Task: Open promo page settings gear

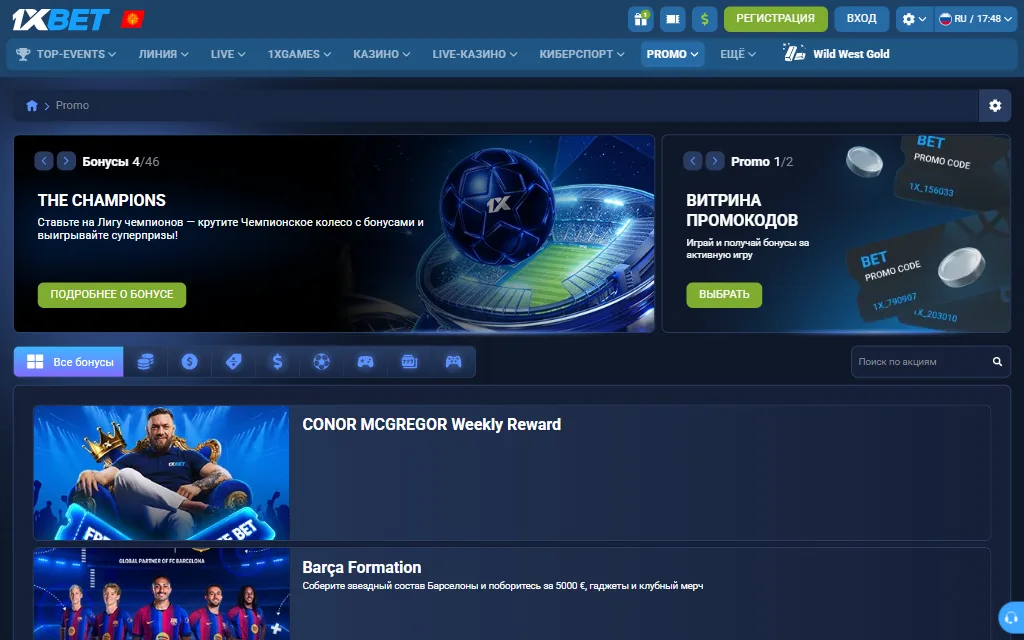Action: click(x=995, y=106)
